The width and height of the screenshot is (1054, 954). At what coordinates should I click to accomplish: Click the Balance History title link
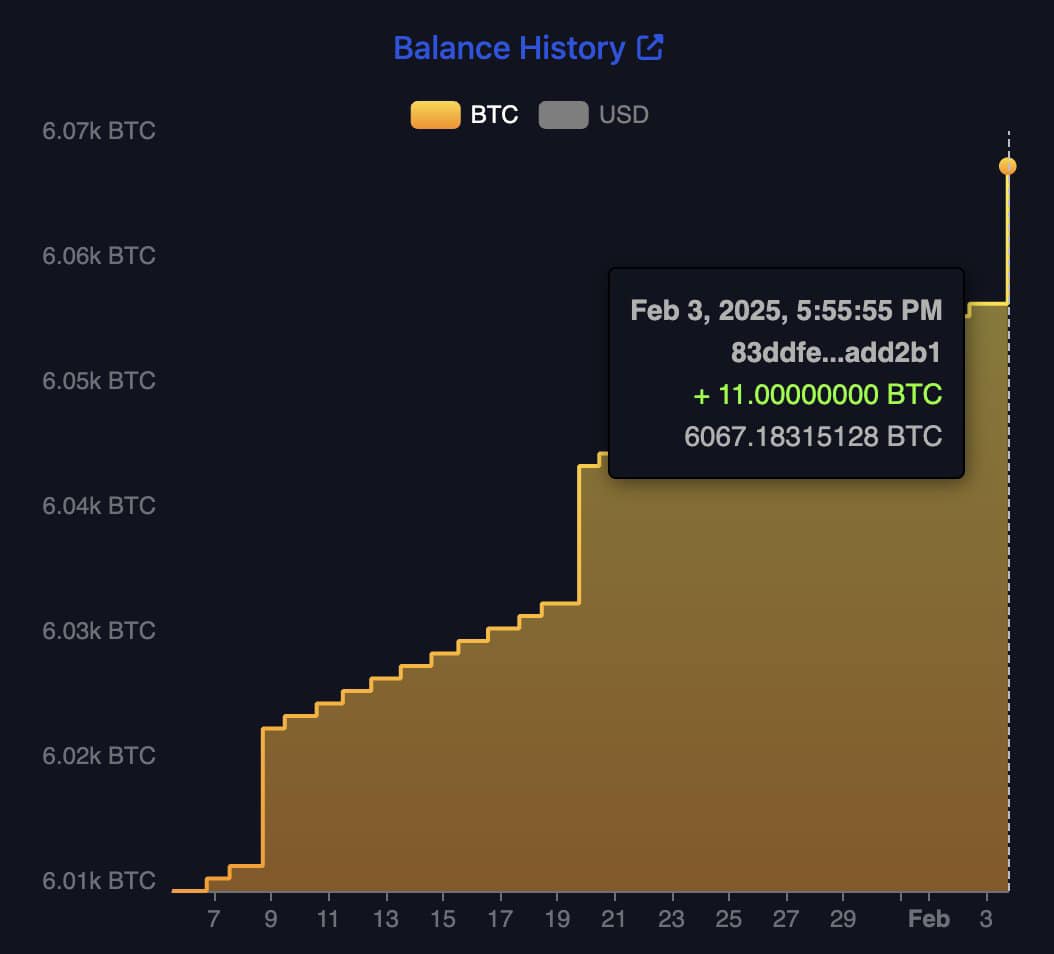tap(509, 48)
